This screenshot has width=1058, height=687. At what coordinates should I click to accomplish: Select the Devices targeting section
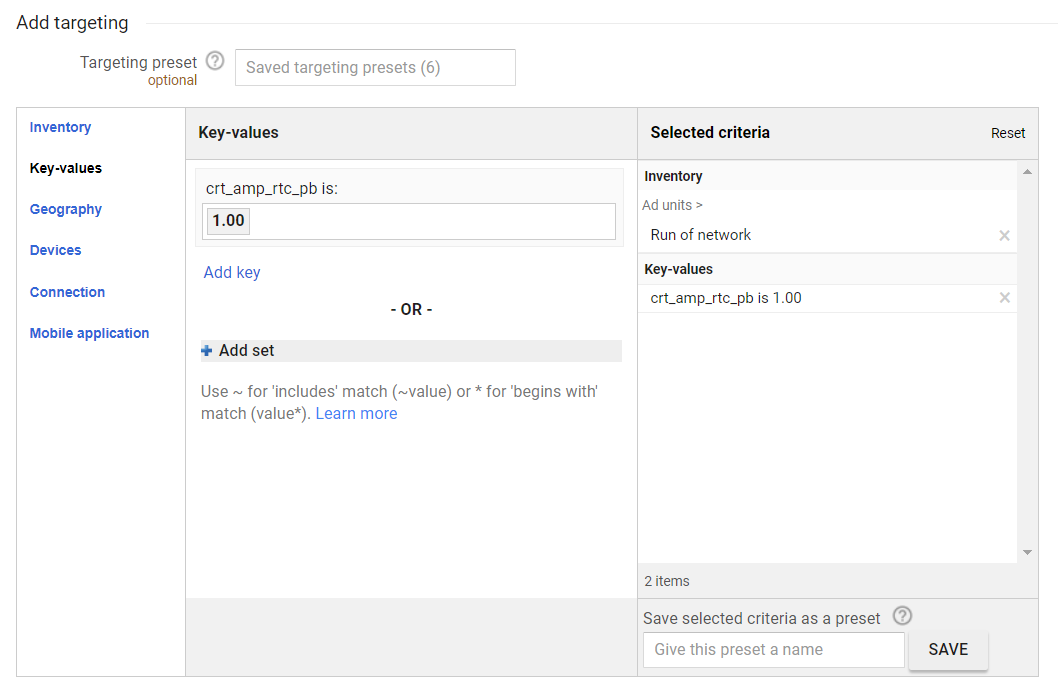tap(56, 250)
